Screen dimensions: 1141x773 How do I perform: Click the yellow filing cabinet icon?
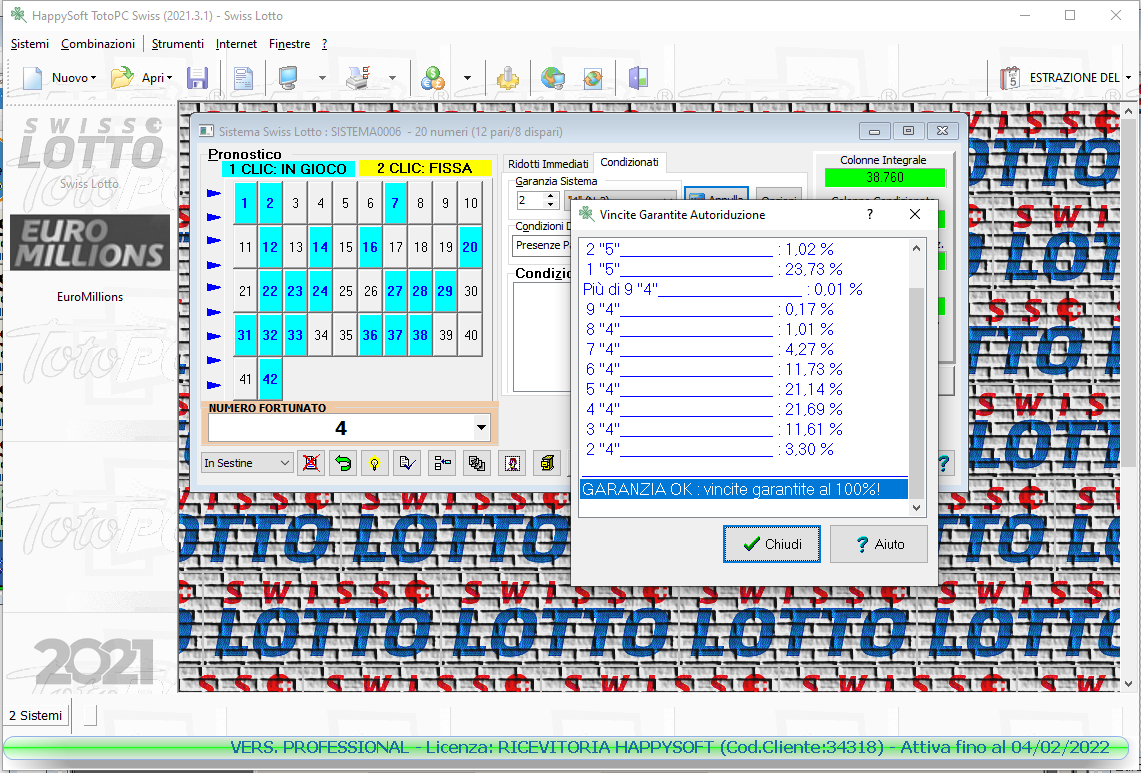click(546, 463)
